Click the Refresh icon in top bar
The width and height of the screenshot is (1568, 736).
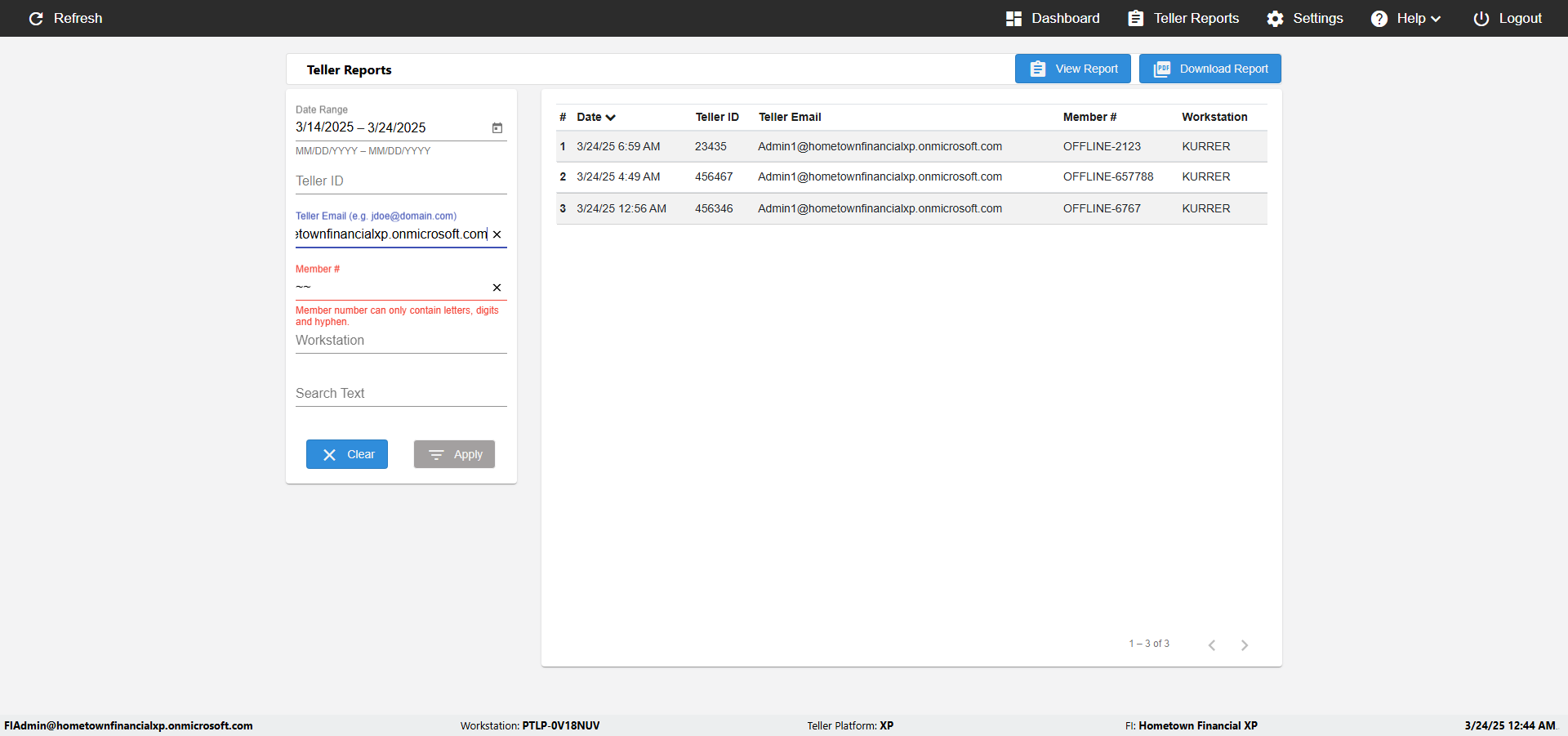coord(36,18)
